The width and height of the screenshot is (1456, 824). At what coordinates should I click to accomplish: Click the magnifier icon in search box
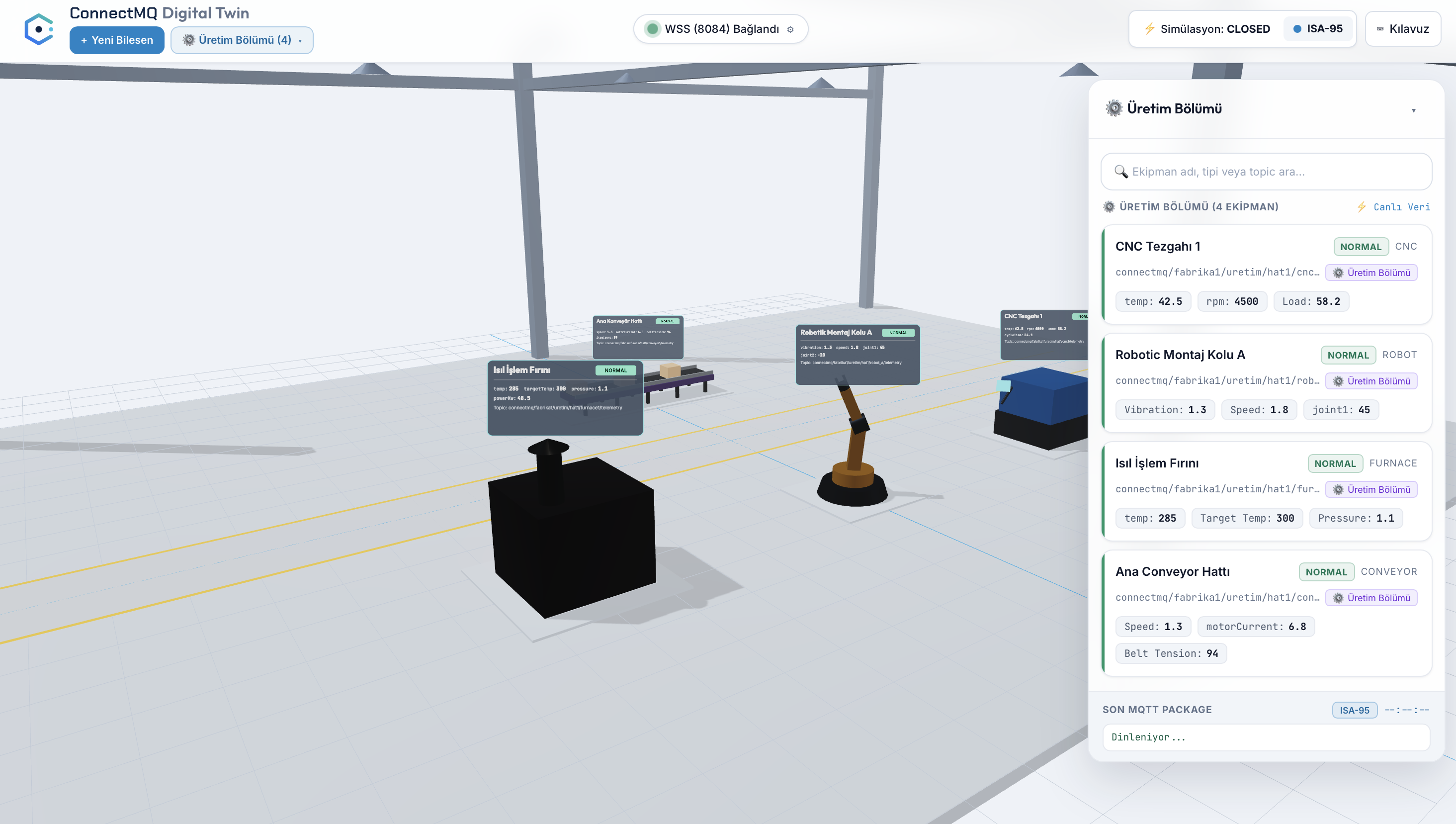1120,172
